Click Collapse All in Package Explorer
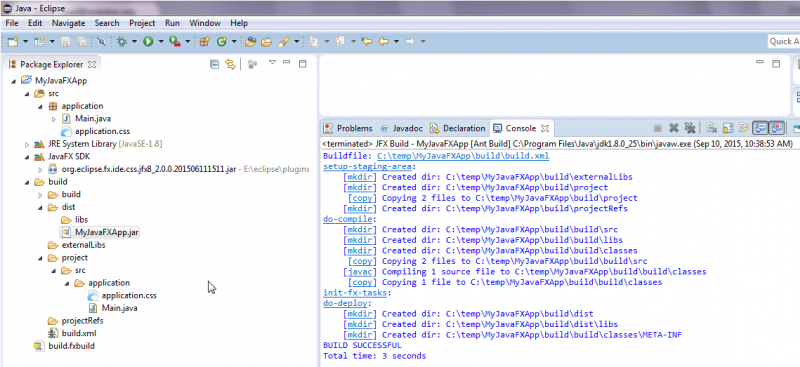The height and width of the screenshot is (367, 800). [x=215, y=64]
